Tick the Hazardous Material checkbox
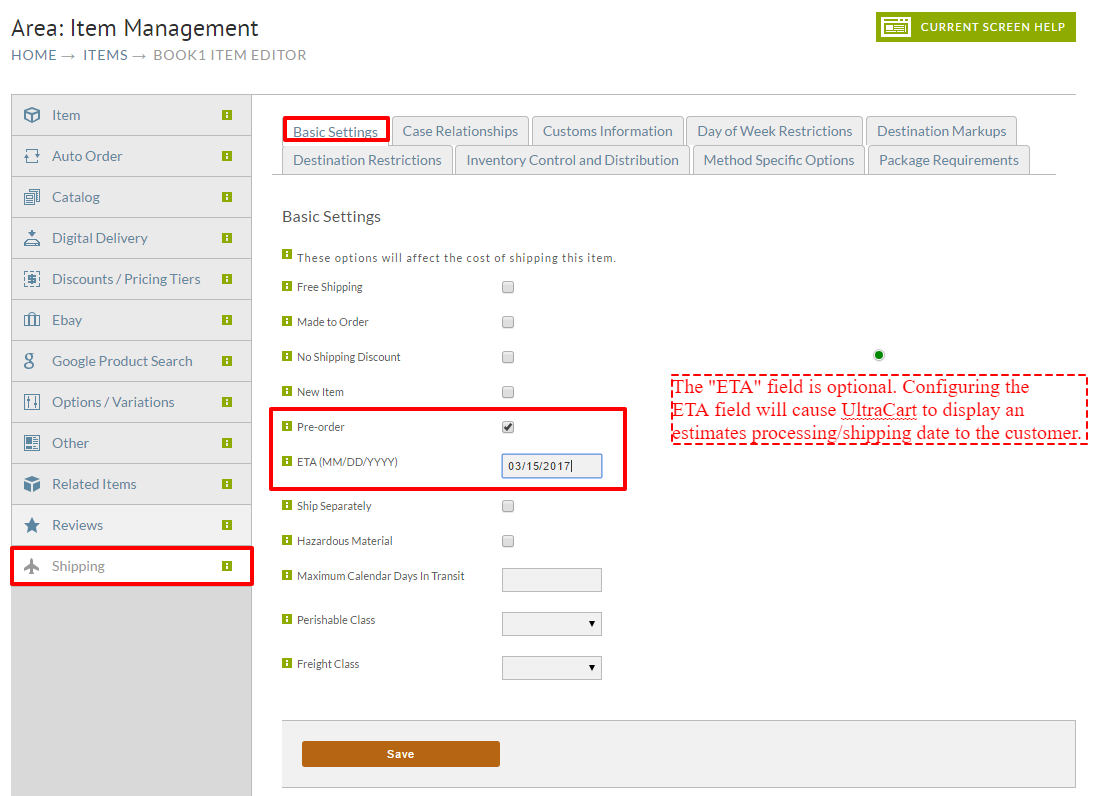 [x=508, y=541]
